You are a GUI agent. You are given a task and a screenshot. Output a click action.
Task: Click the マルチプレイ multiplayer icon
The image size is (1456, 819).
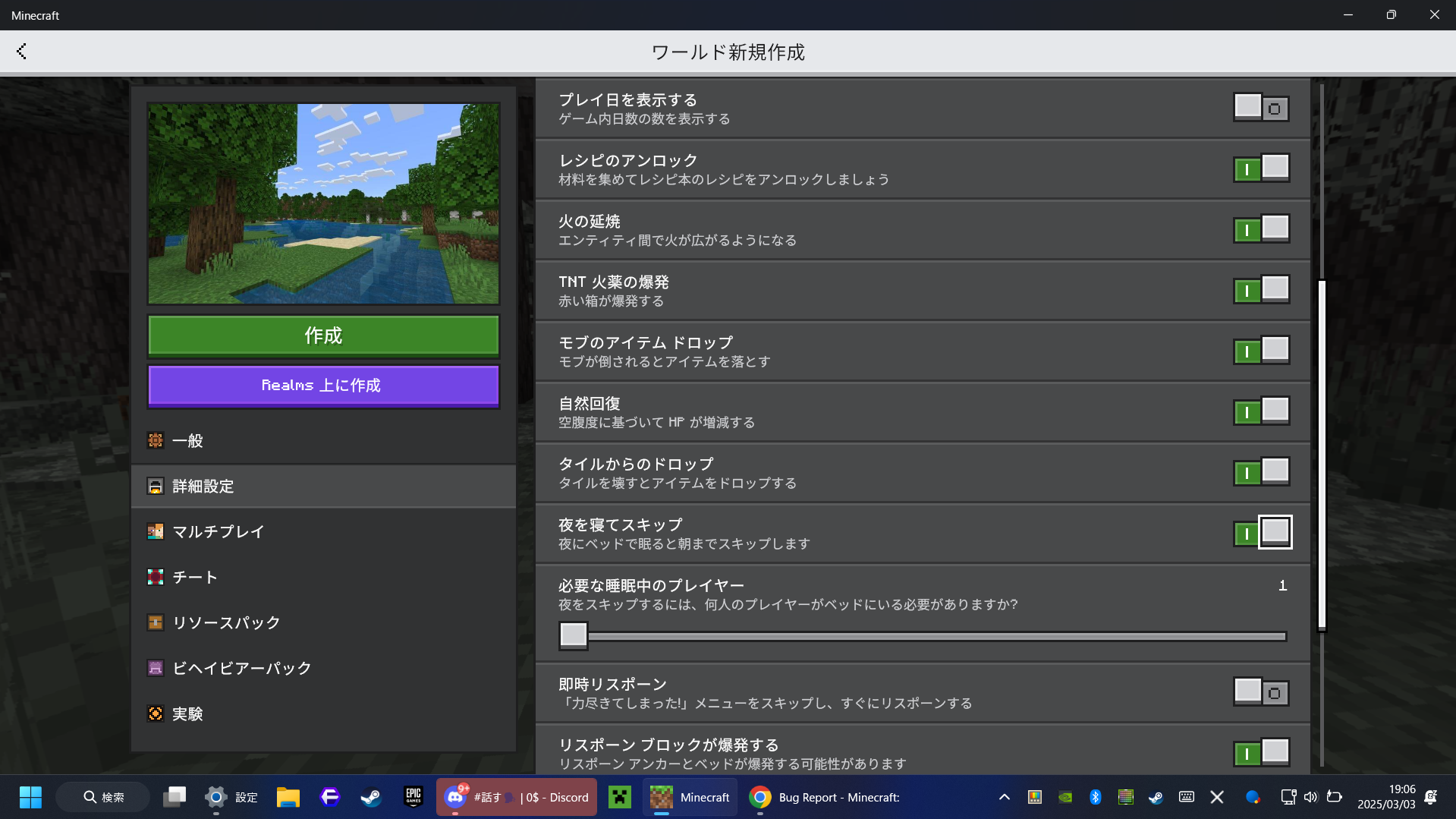[156, 532]
